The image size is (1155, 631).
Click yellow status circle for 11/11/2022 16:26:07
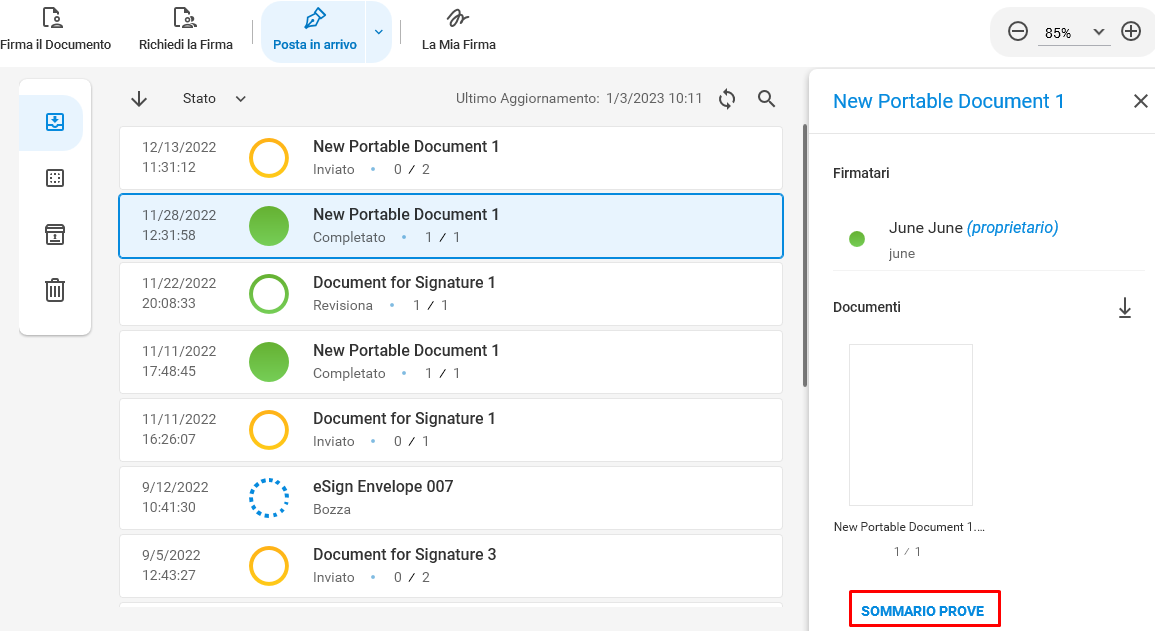(x=269, y=430)
